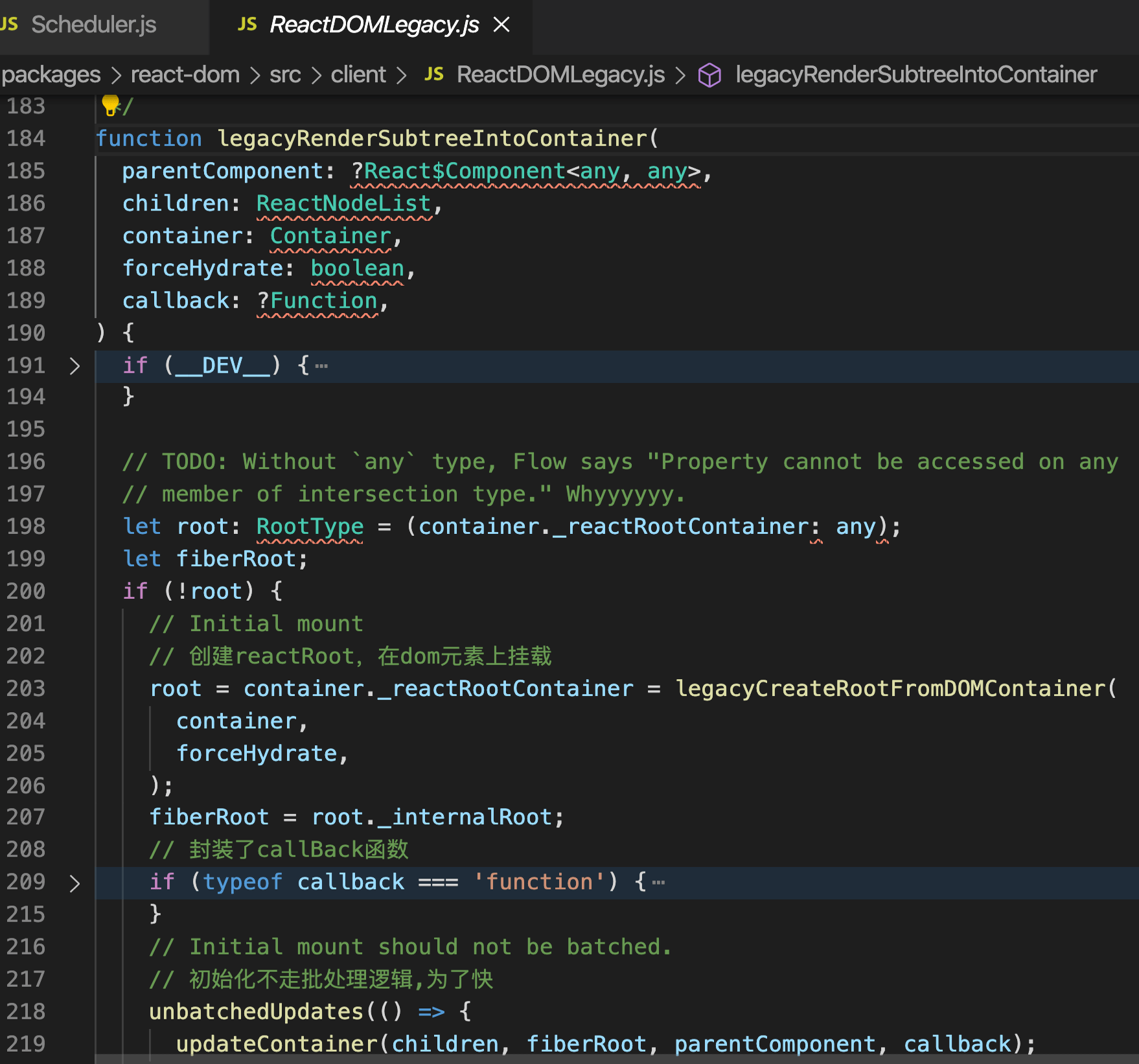Click 'if (!root) {' on line 200
The height and width of the screenshot is (1064, 1139).
(x=202, y=591)
